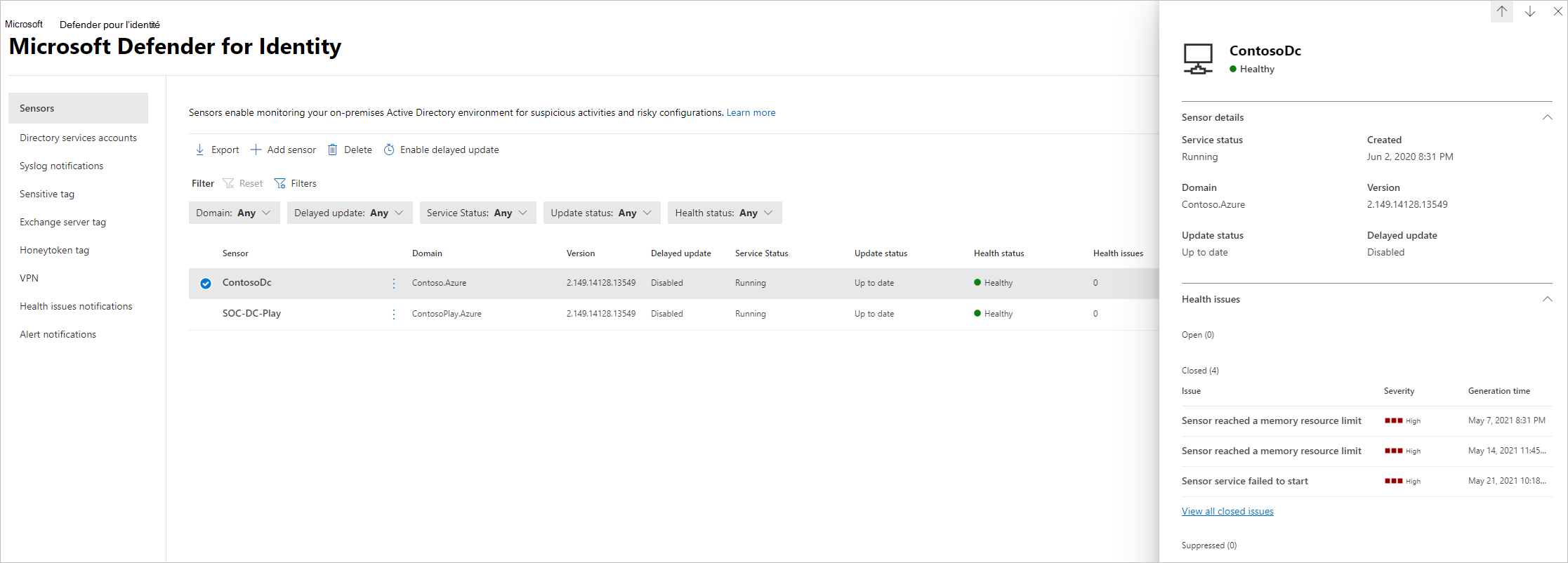Open the Health status filter dropdown
This screenshot has width=1568, height=563.
[724, 213]
